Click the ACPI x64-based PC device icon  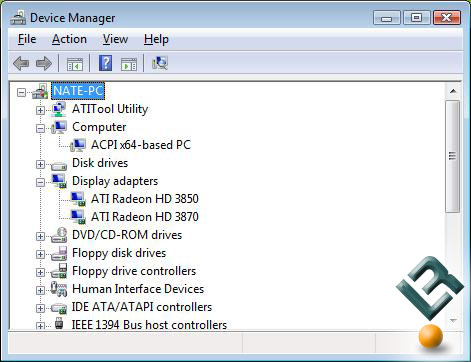click(78, 145)
